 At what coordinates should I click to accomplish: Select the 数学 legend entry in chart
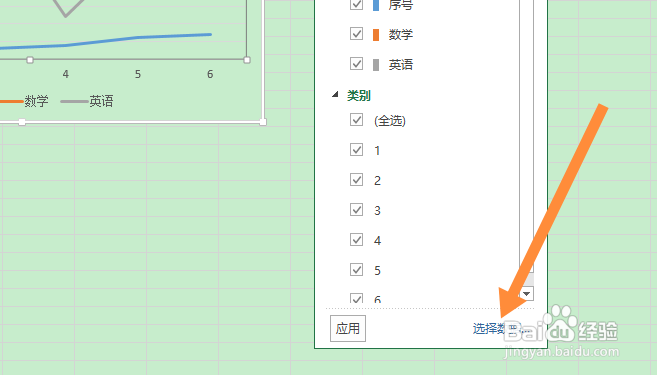point(24,101)
